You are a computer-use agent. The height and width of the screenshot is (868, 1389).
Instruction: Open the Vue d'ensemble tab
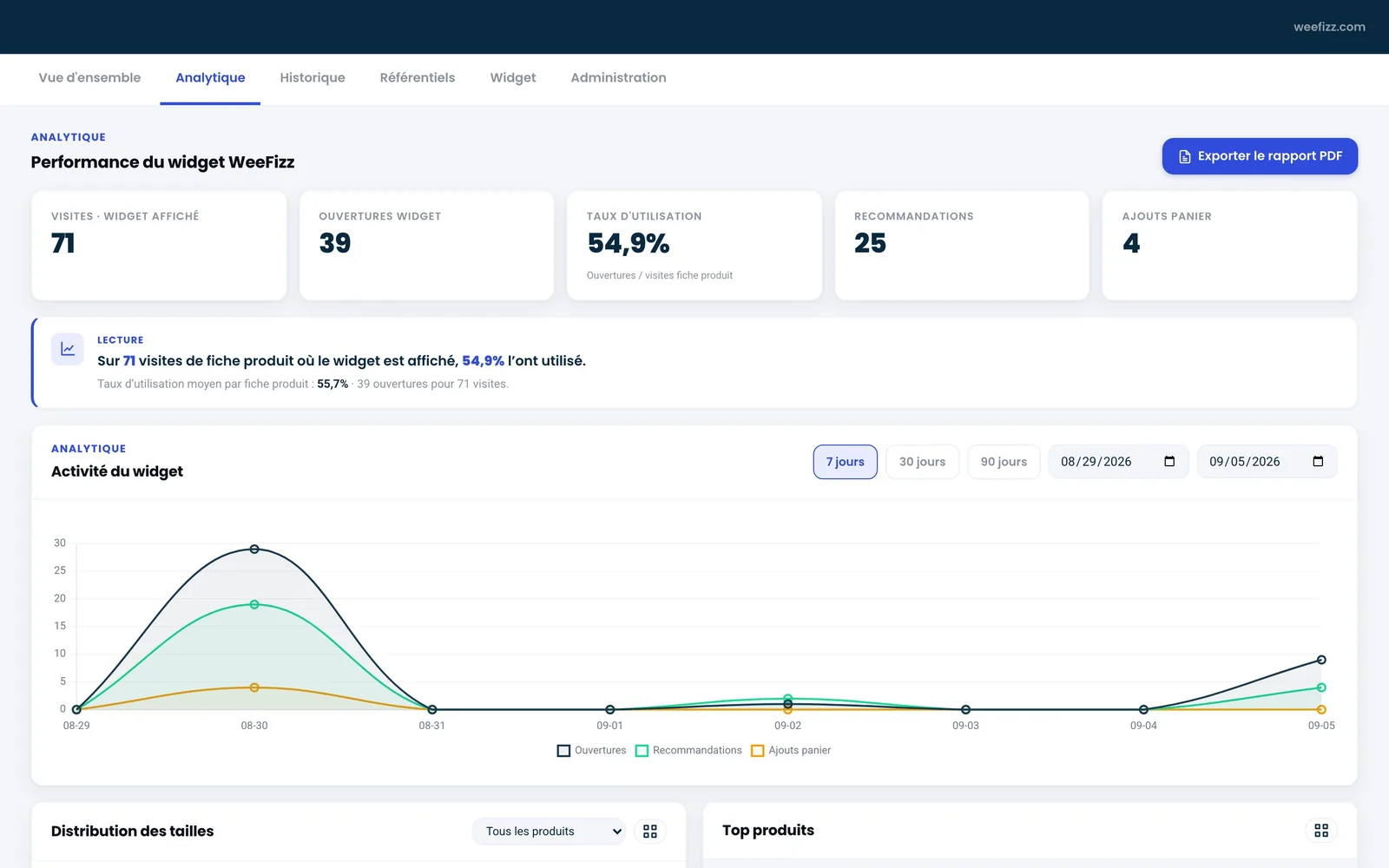coord(89,78)
